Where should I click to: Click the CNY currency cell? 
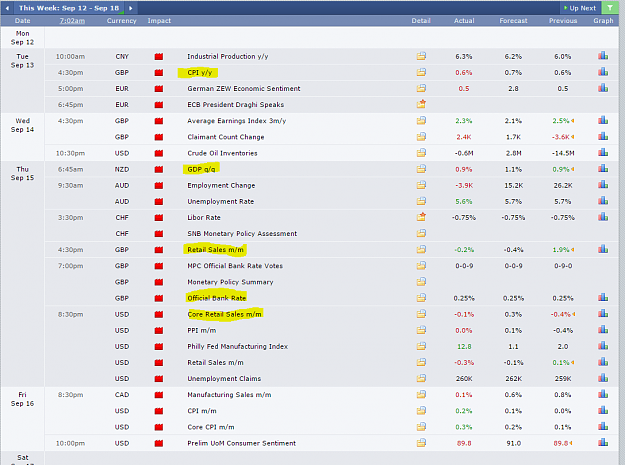click(122, 57)
